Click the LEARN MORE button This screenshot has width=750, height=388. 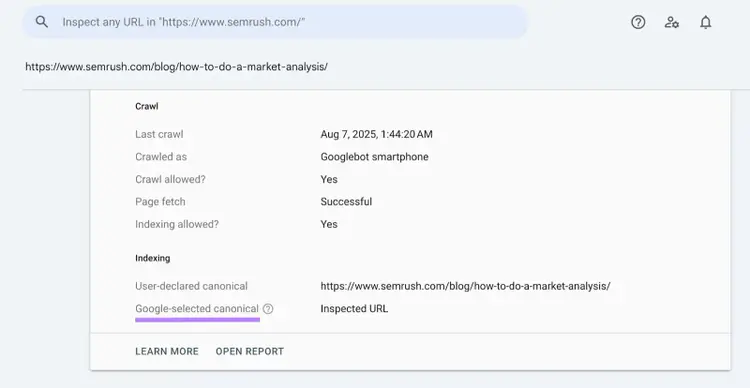(167, 351)
